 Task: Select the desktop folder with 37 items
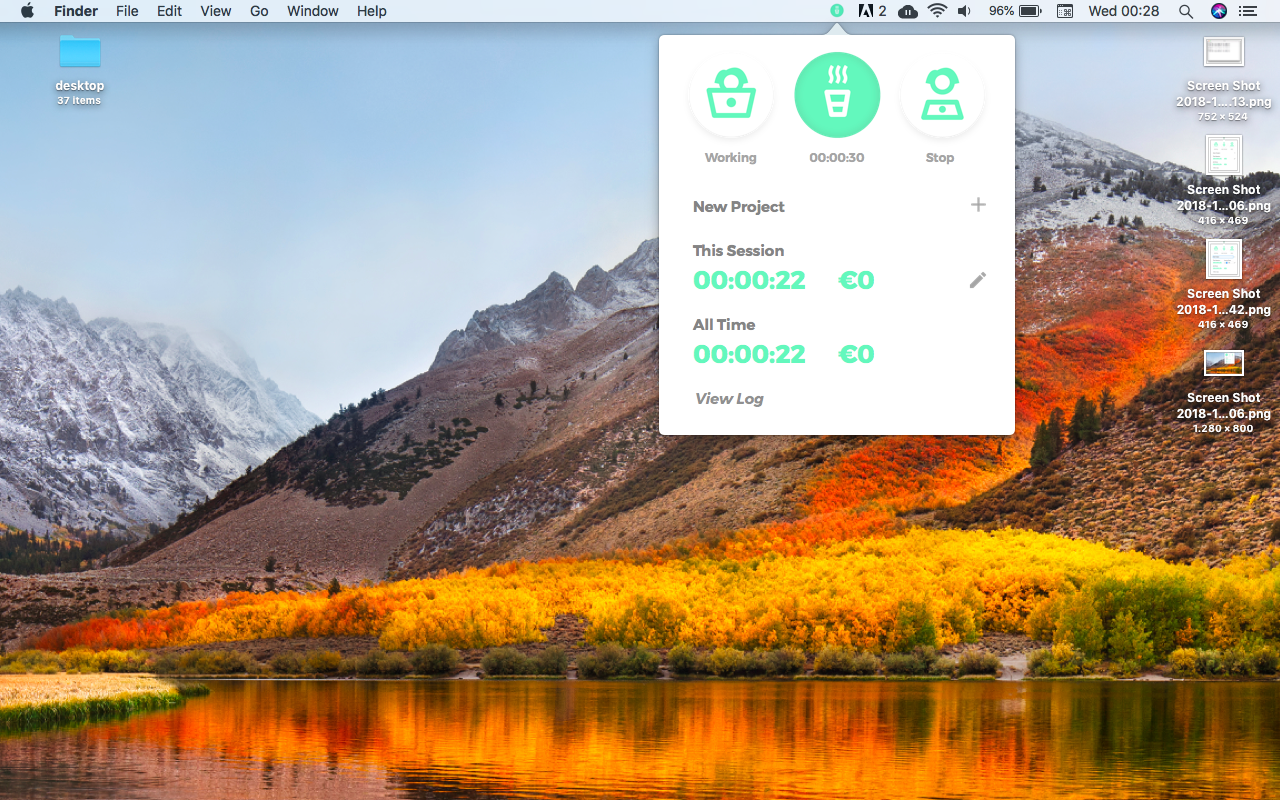[79, 70]
